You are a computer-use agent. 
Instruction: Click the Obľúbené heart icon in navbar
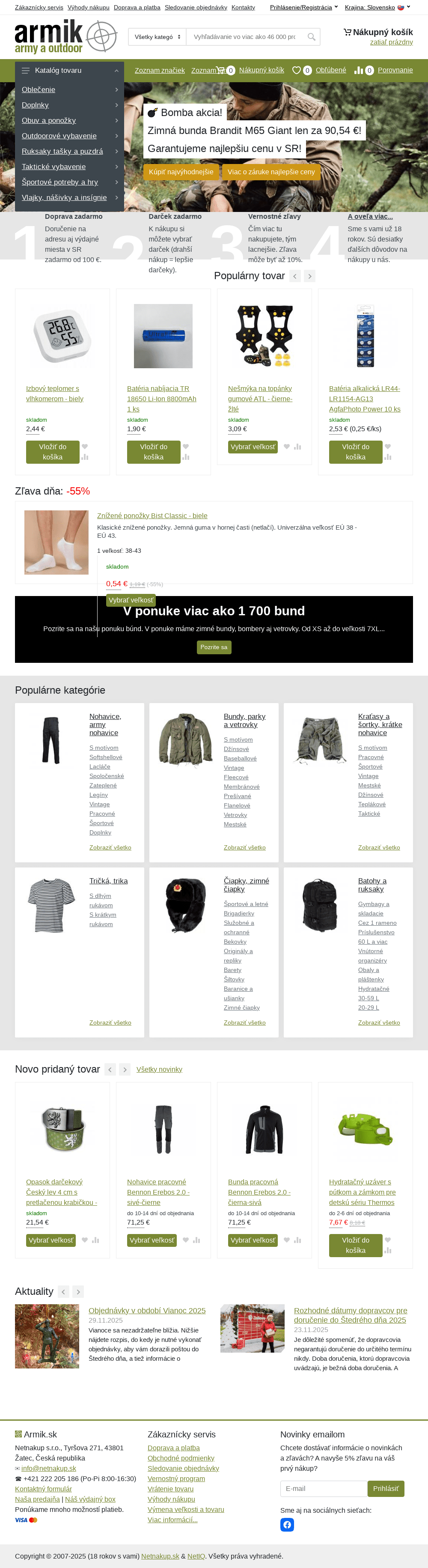pos(297,71)
